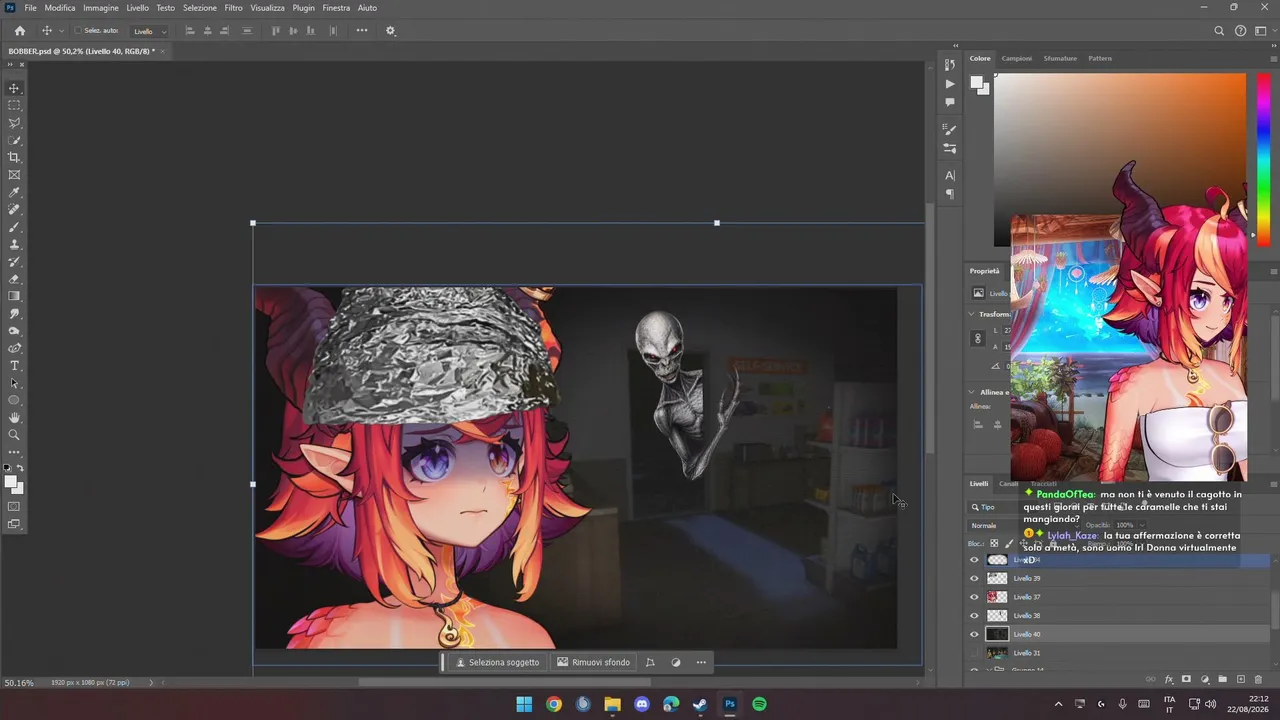Select the Spot Healing Brush tool

tap(14, 210)
